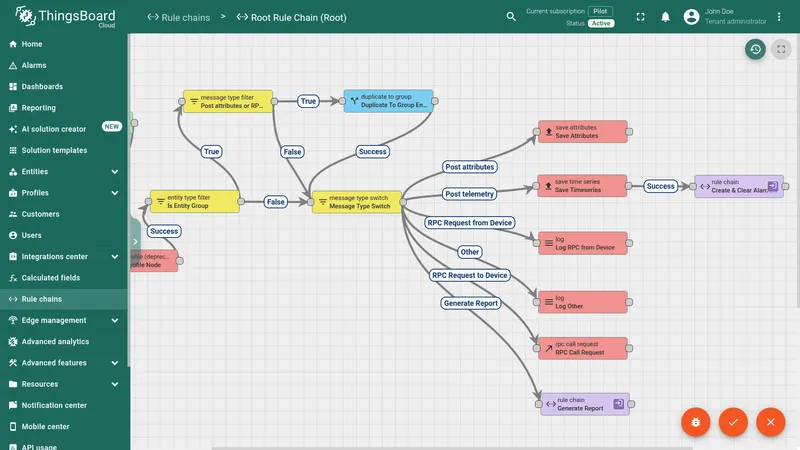Expand the Integrations center menu
This screenshot has height=450, width=800.
click(64, 257)
